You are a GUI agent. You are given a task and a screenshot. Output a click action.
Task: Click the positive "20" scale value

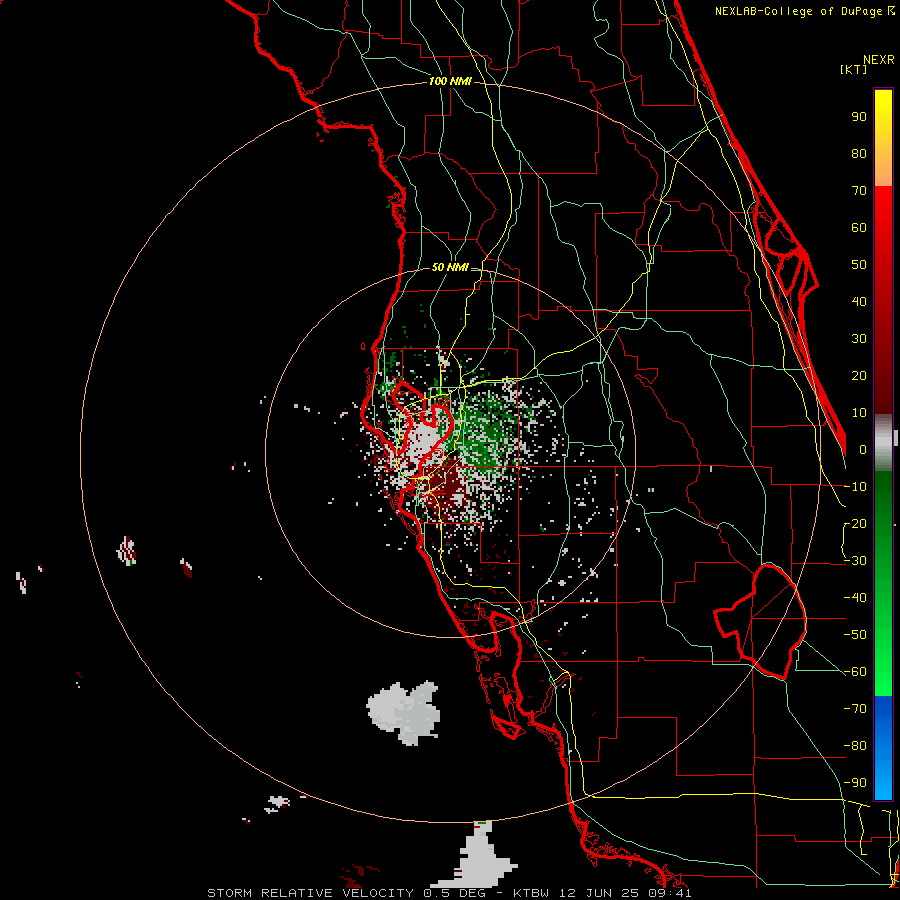pos(859,375)
